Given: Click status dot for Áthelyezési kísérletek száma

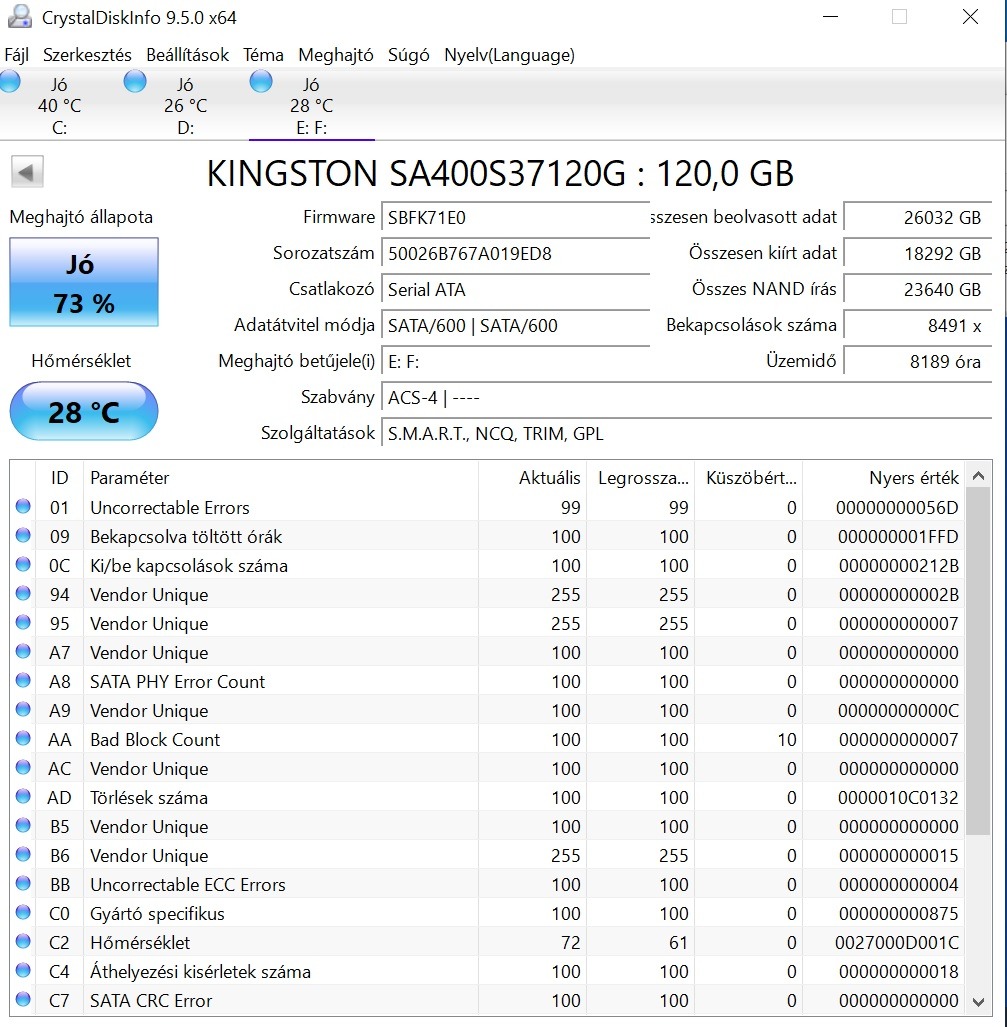Looking at the screenshot, I should coord(23,970).
